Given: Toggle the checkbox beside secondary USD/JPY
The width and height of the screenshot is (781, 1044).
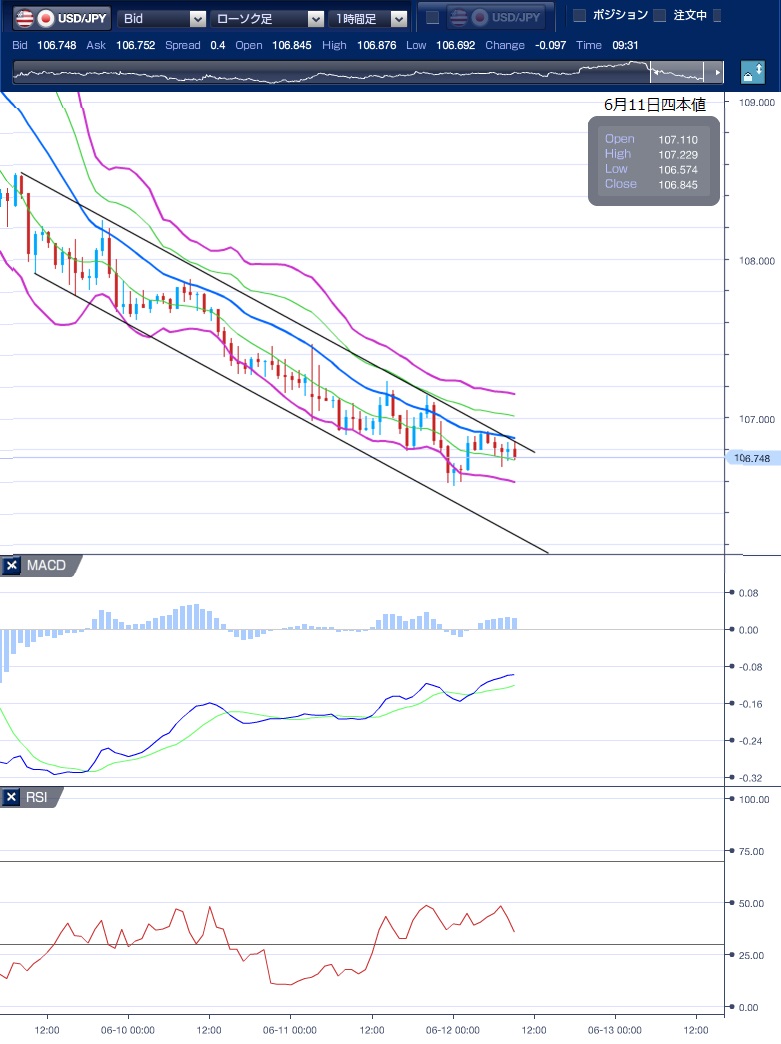Looking at the screenshot, I should click(x=432, y=18).
